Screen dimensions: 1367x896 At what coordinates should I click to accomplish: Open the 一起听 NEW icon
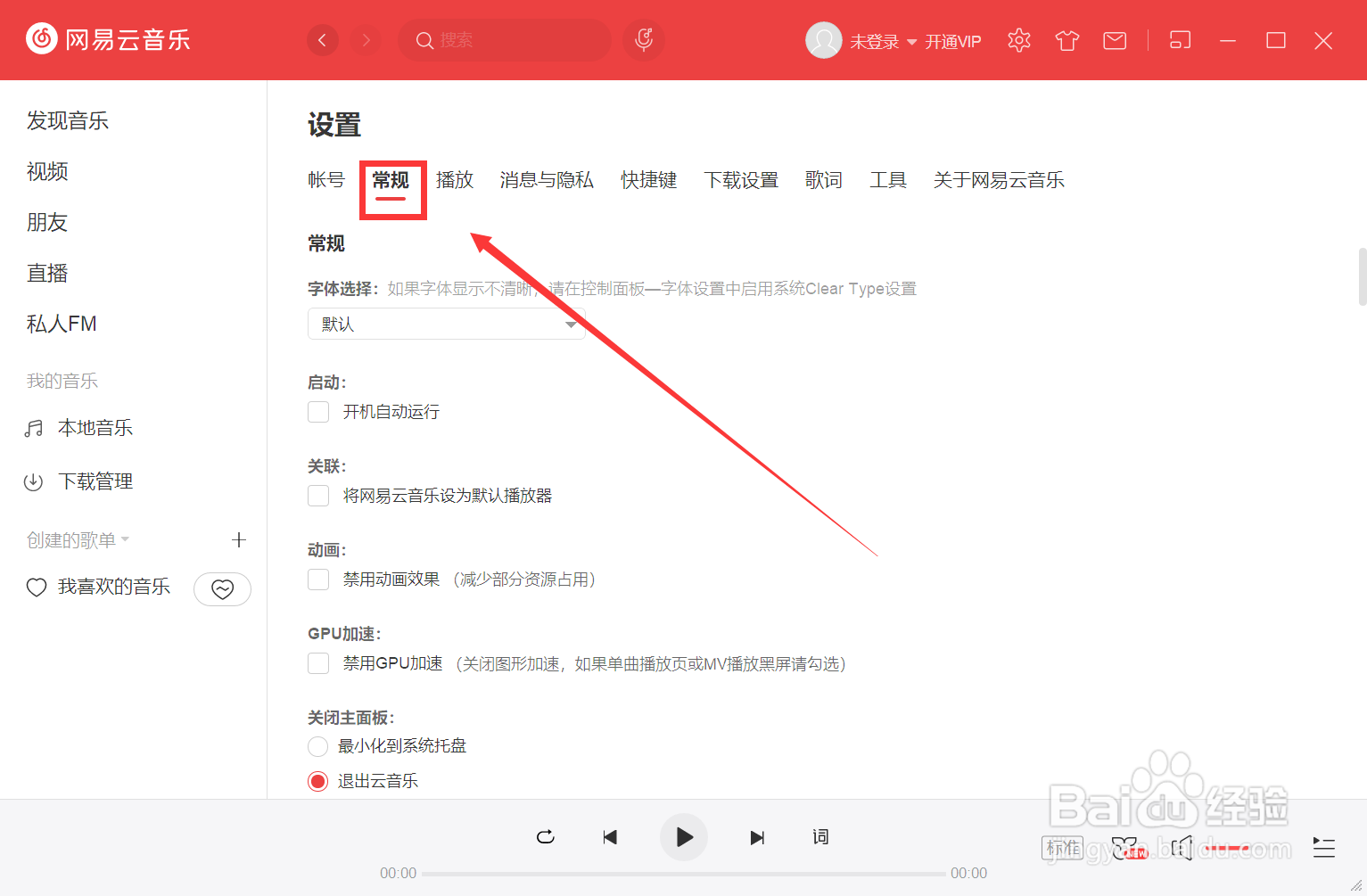(1125, 848)
